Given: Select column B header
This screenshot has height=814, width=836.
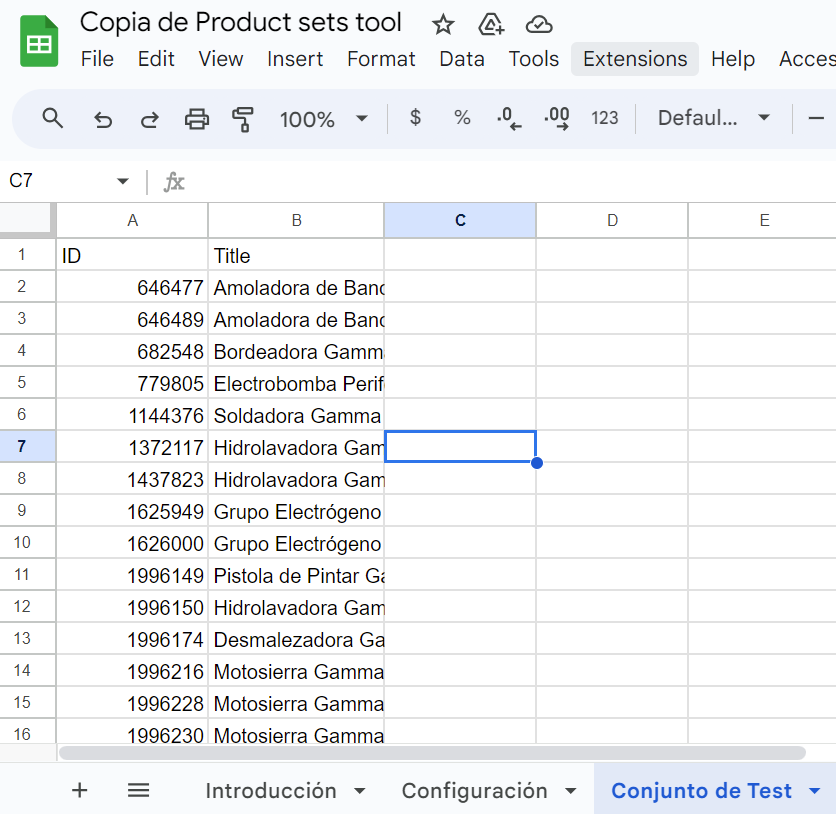Looking at the screenshot, I should click(296, 220).
